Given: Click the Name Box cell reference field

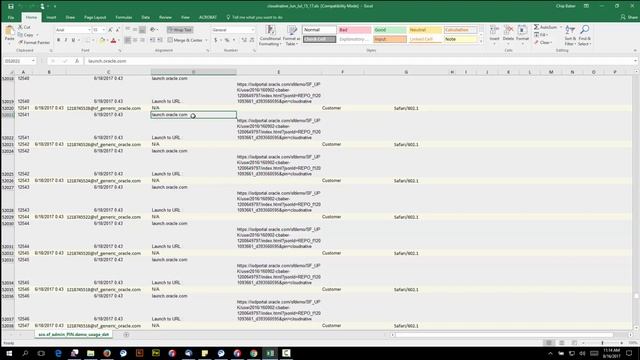Looking at the screenshot, I should click(x=19, y=61).
